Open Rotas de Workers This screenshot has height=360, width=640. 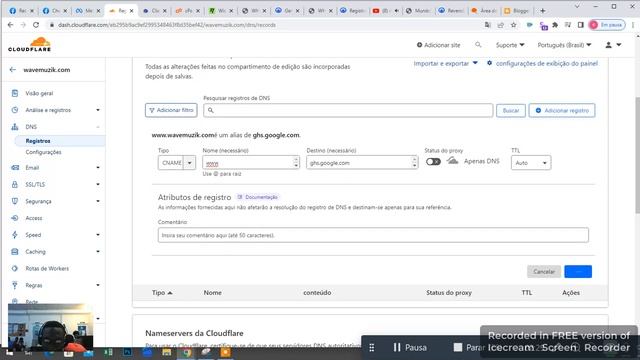[47, 269]
